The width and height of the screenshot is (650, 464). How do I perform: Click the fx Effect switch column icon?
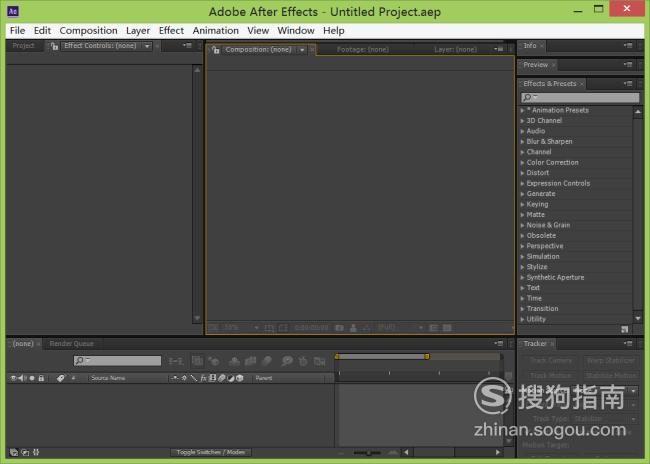[x=203, y=378]
